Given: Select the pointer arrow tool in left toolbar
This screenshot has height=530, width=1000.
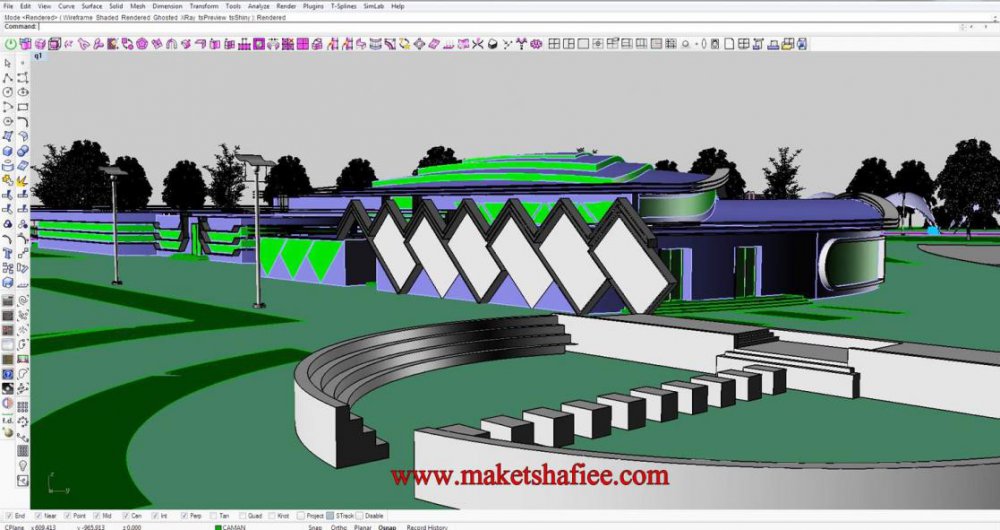Looking at the screenshot, I should tap(8, 64).
